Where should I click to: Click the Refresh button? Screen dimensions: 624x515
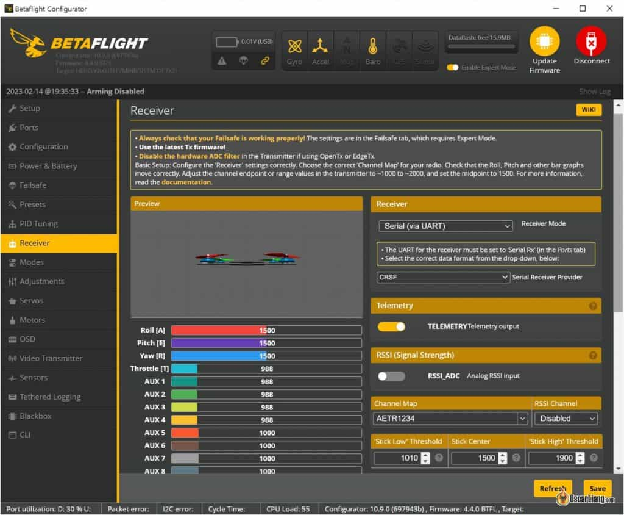552,488
